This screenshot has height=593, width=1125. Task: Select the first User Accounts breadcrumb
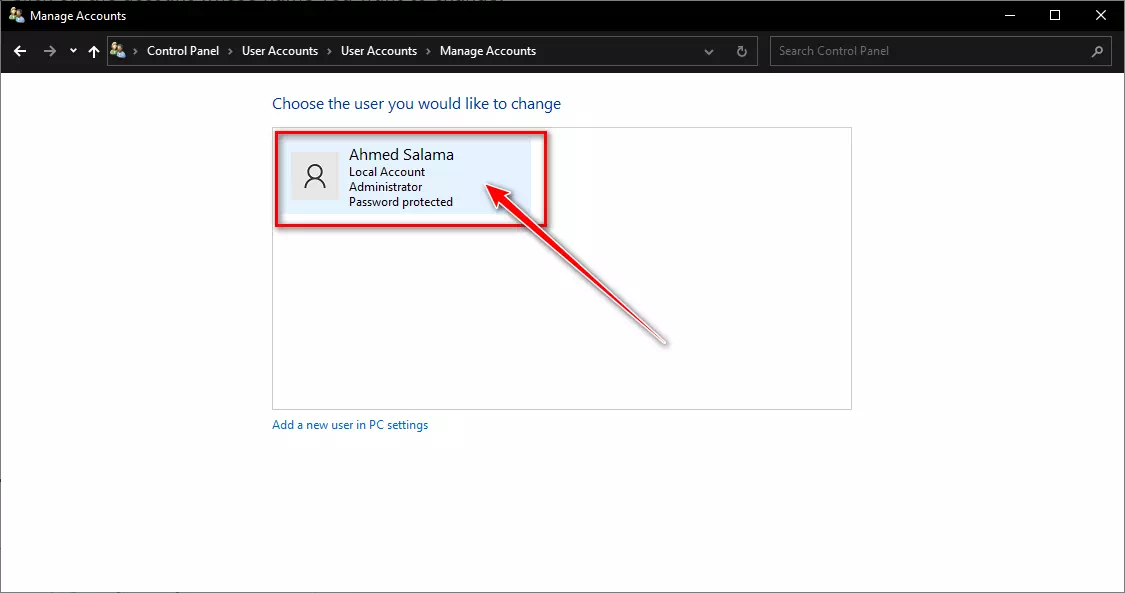tap(280, 51)
